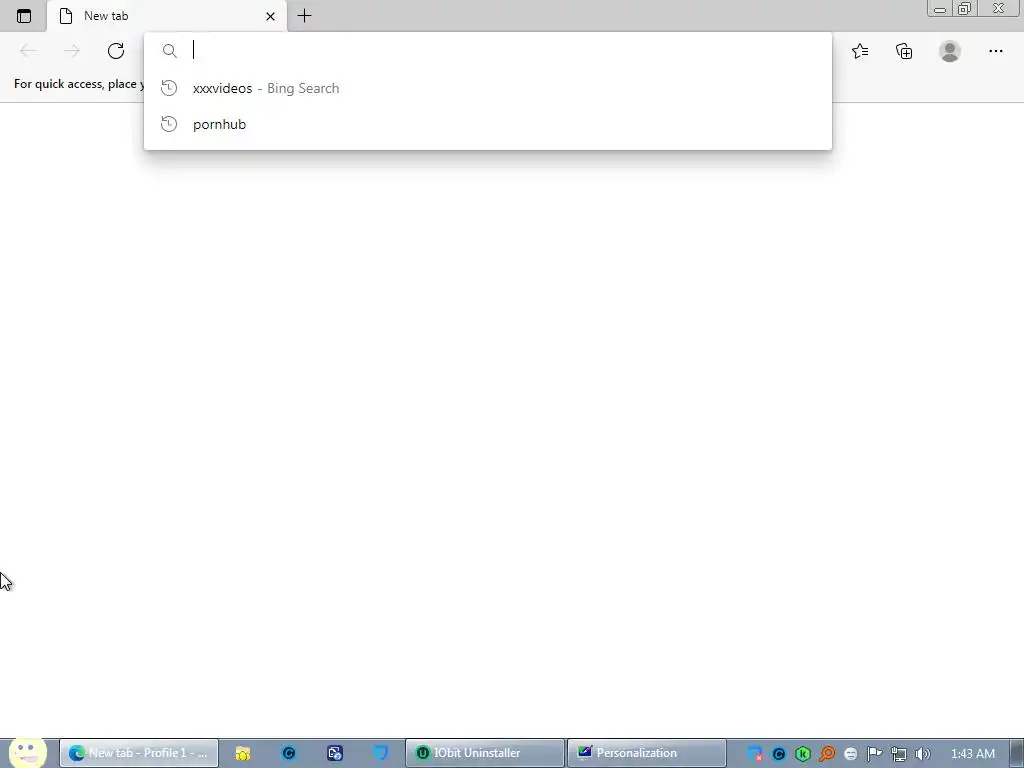1024x768 pixels.
Task: Click the blue C system tray icon
Action: [x=778, y=754]
